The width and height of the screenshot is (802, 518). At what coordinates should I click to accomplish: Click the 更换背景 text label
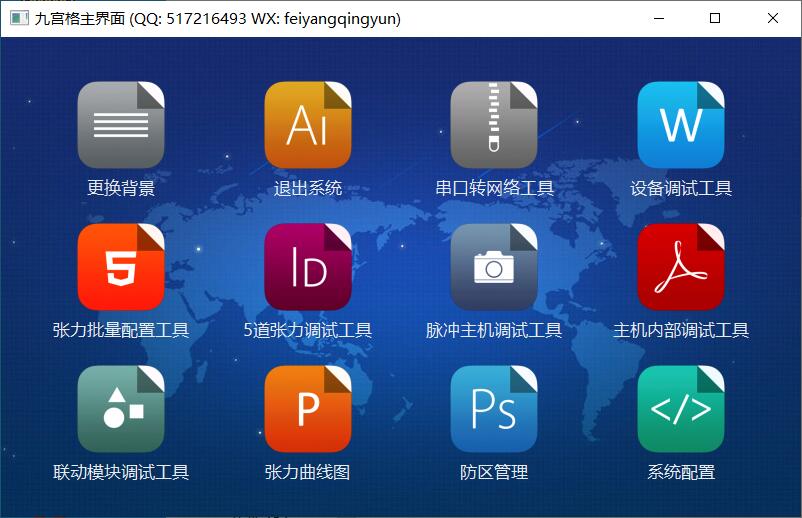point(120,188)
